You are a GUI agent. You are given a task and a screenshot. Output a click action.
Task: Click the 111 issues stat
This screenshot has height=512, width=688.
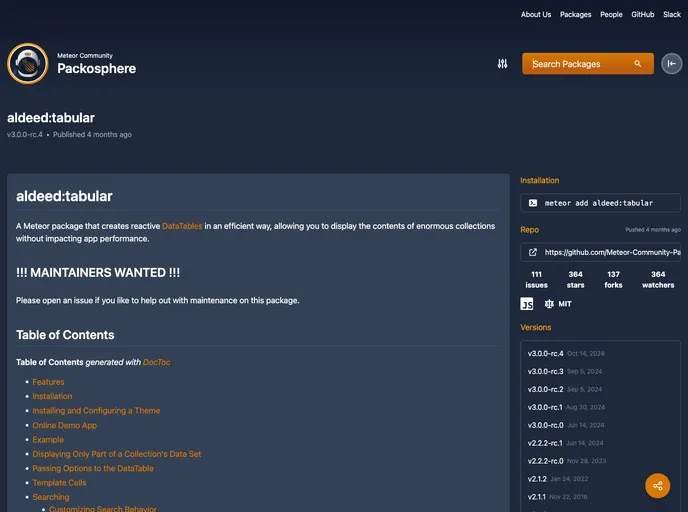click(536, 279)
